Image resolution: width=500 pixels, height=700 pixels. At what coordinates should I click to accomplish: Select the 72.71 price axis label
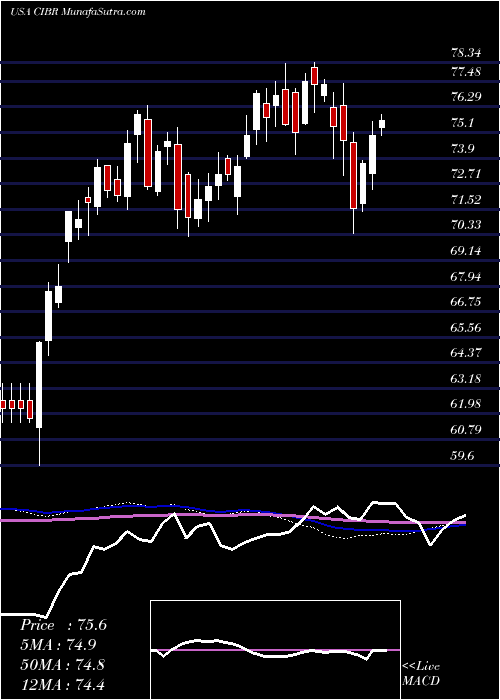(466, 174)
